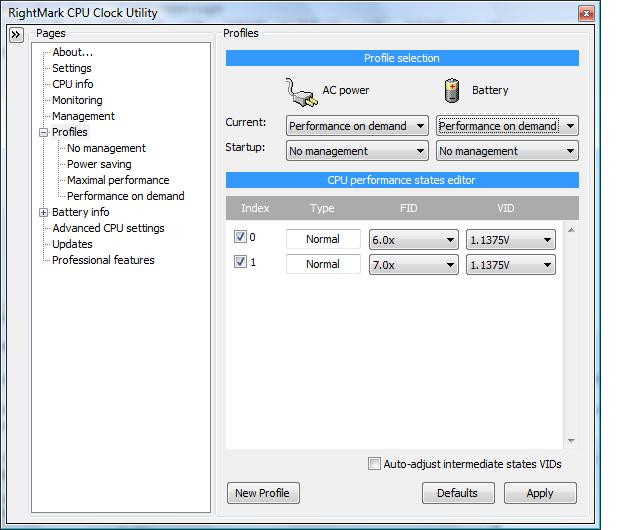Click the Index column header
The image size is (640, 530).
(x=255, y=208)
